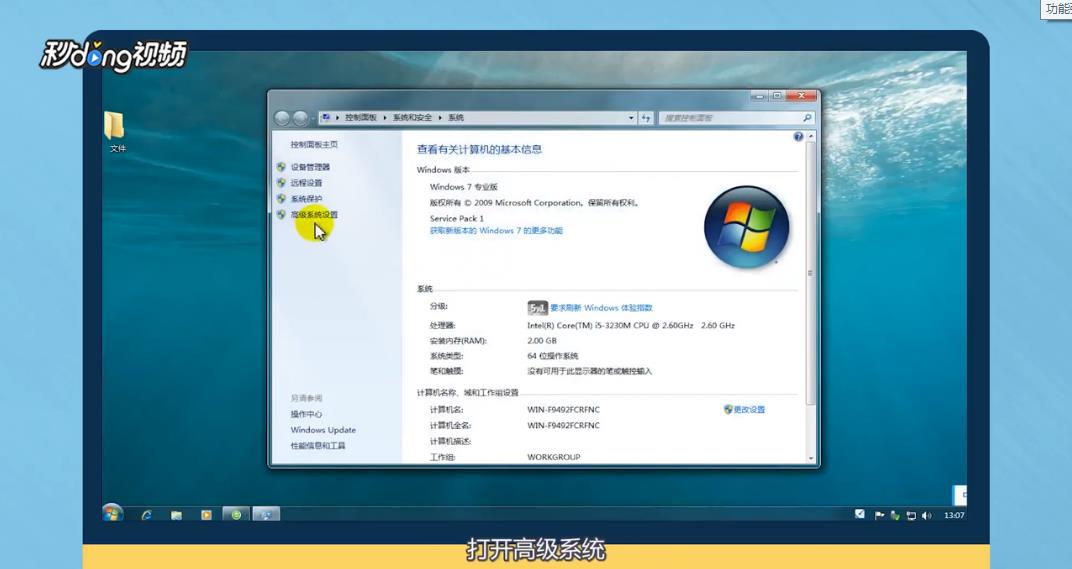
Task: Click the control panel icon in address bar
Action: (326, 118)
